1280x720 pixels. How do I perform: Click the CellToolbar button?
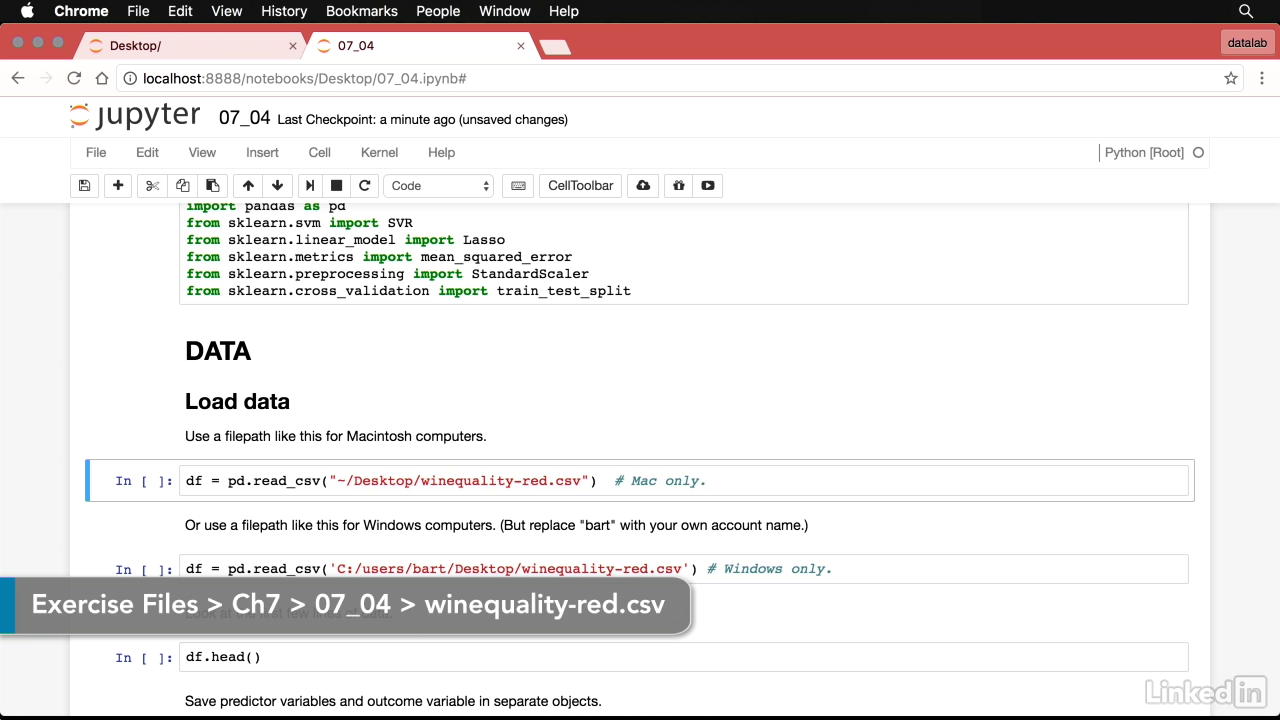(580, 186)
